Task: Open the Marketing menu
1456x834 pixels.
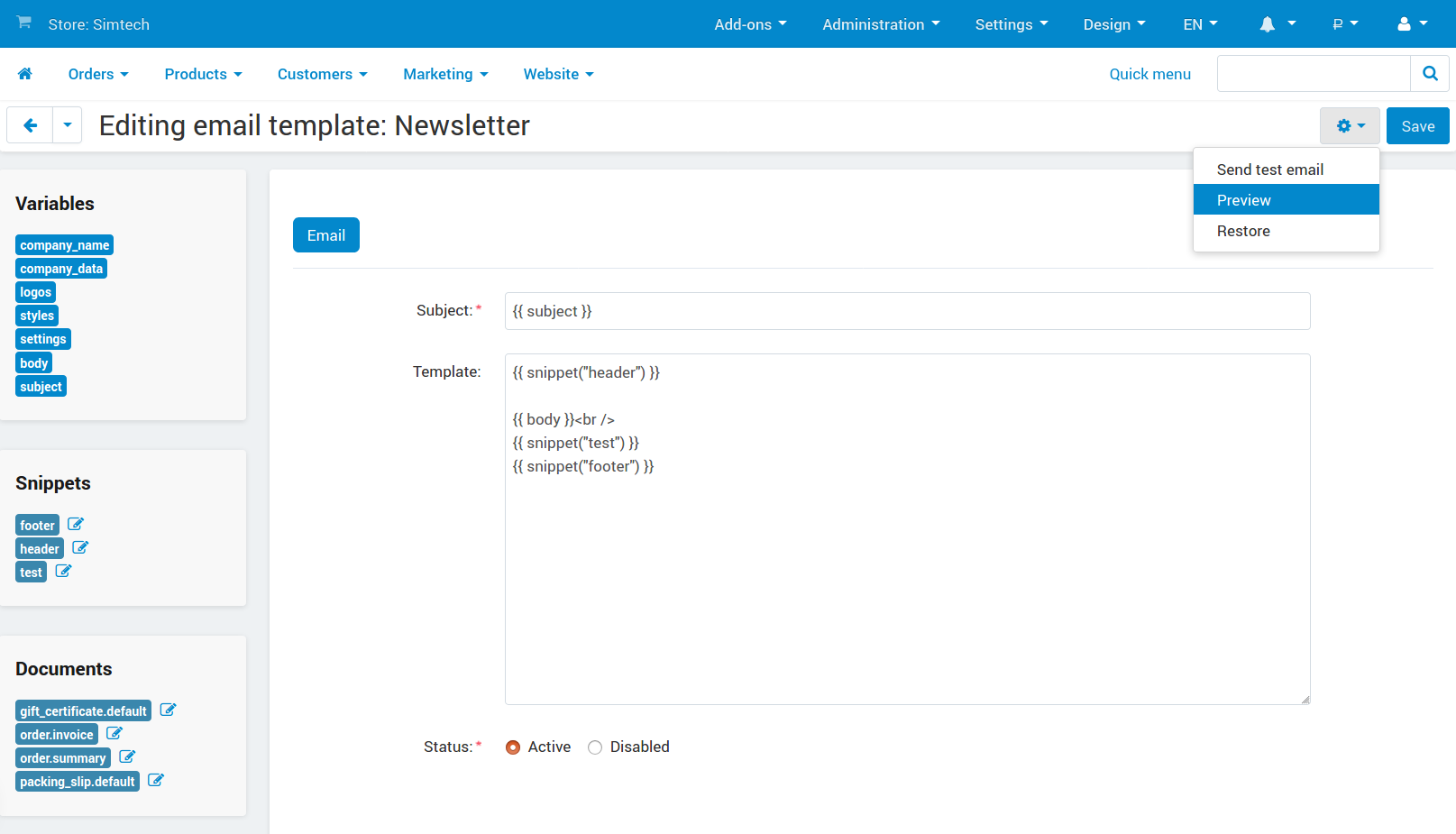Action: (445, 74)
